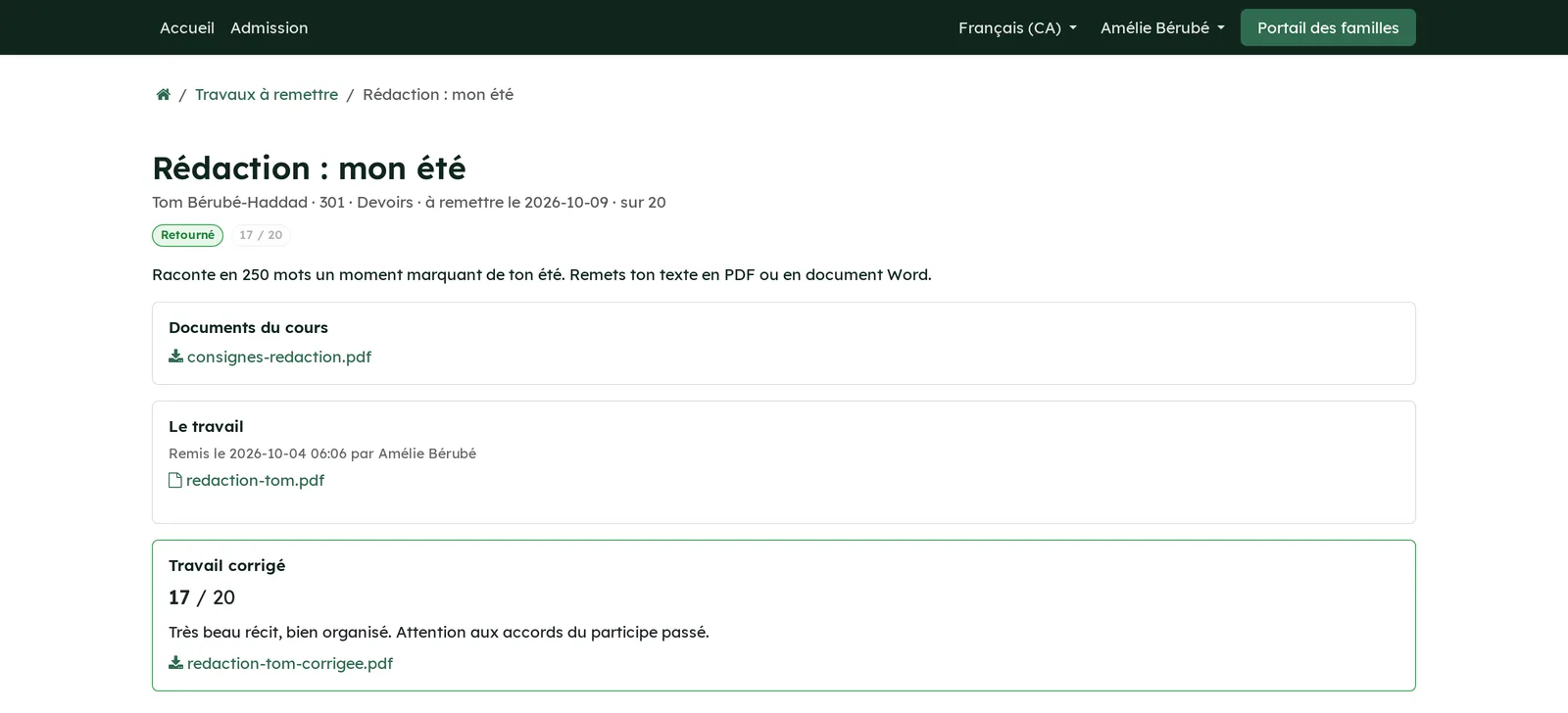Click the Le travail heading

coord(206,426)
